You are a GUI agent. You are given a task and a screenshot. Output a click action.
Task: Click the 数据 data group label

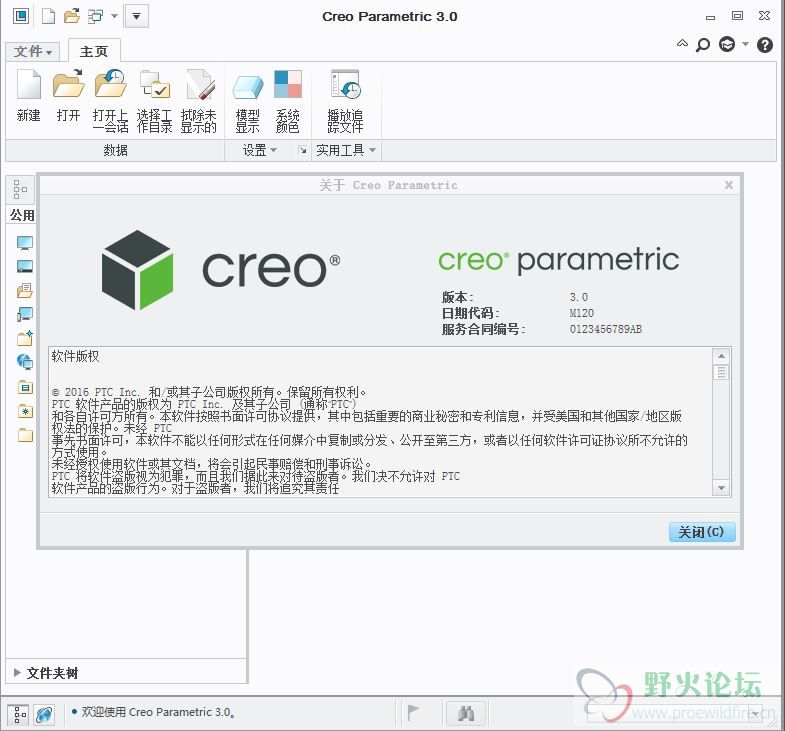coord(116,150)
